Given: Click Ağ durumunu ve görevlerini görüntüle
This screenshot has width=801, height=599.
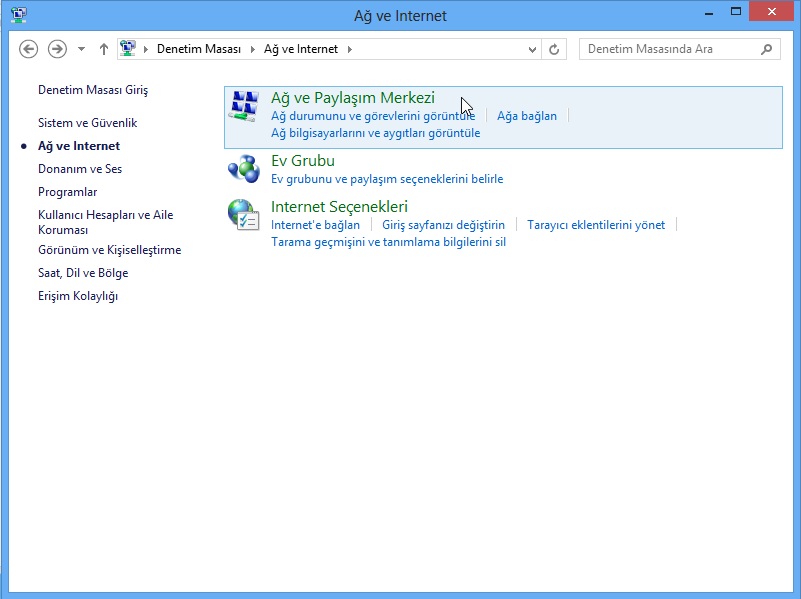Looking at the screenshot, I should coord(373,116).
